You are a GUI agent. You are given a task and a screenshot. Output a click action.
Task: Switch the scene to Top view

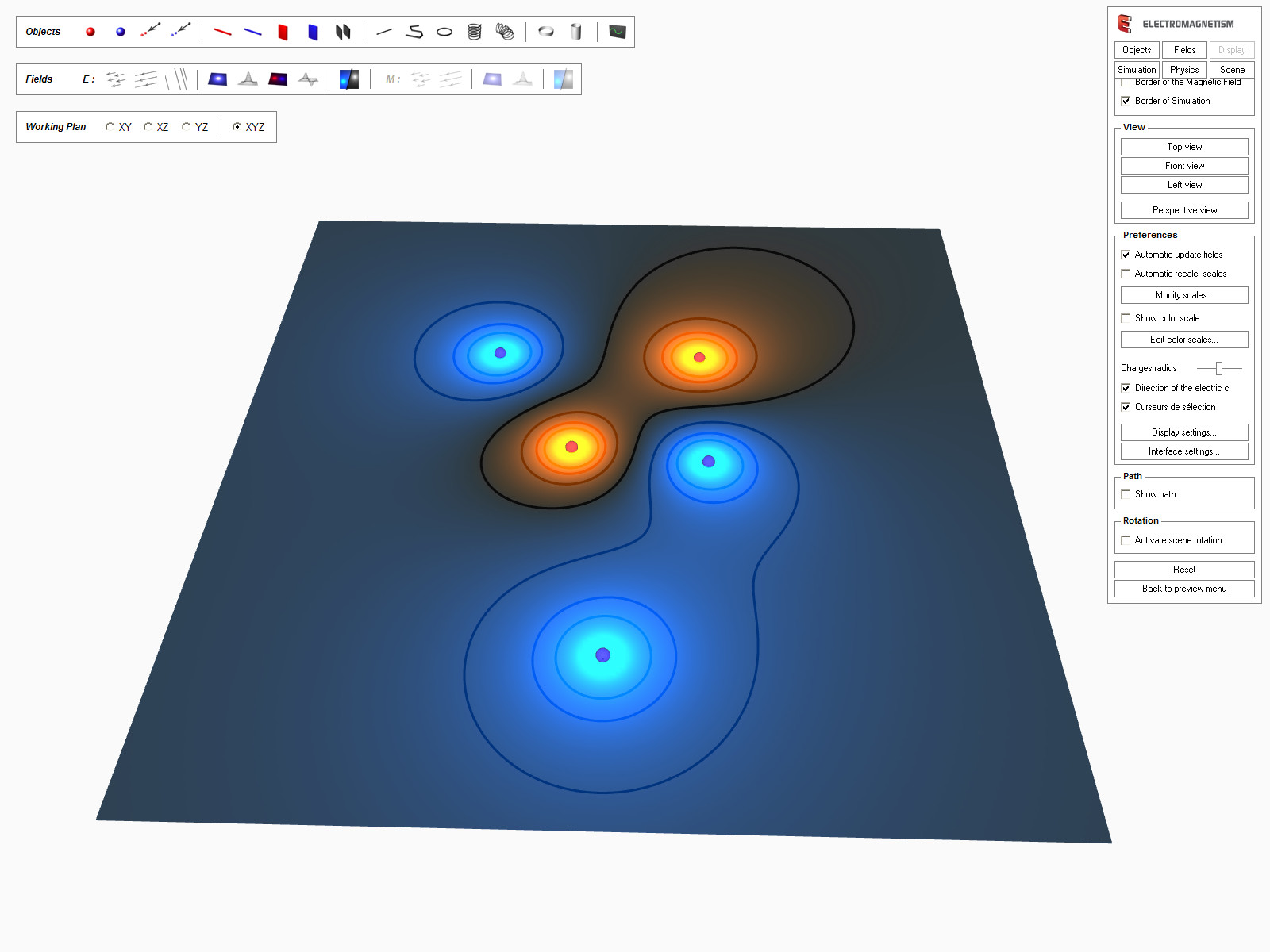pos(1183,146)
